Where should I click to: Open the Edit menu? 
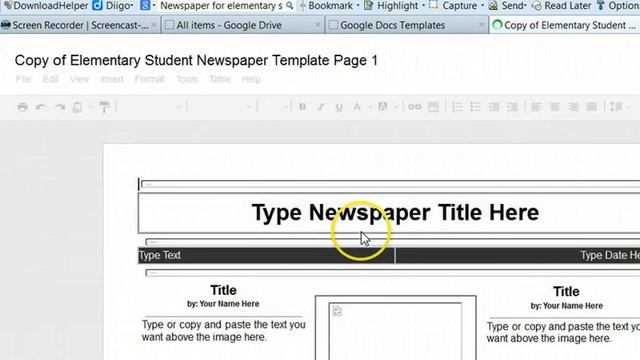pyautogui.click(x=51, y=79)
